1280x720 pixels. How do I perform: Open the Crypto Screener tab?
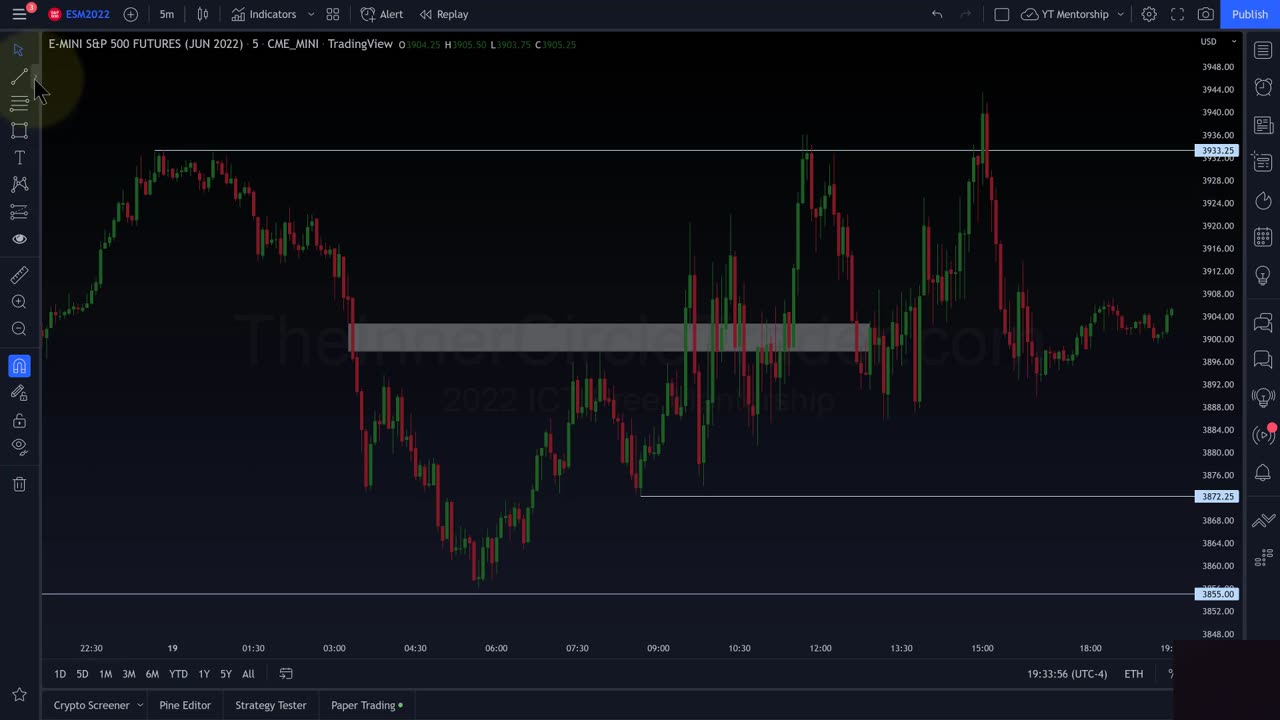point(91,705)
